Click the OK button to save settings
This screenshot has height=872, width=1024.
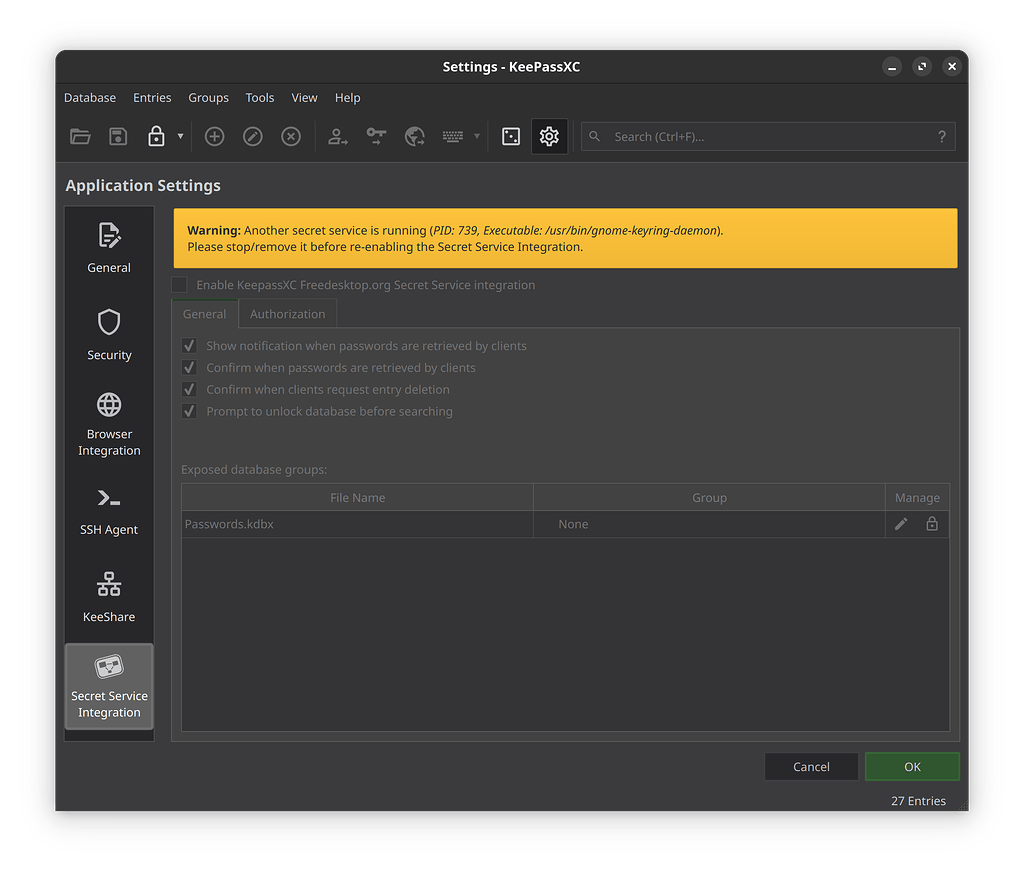point(911,766)
